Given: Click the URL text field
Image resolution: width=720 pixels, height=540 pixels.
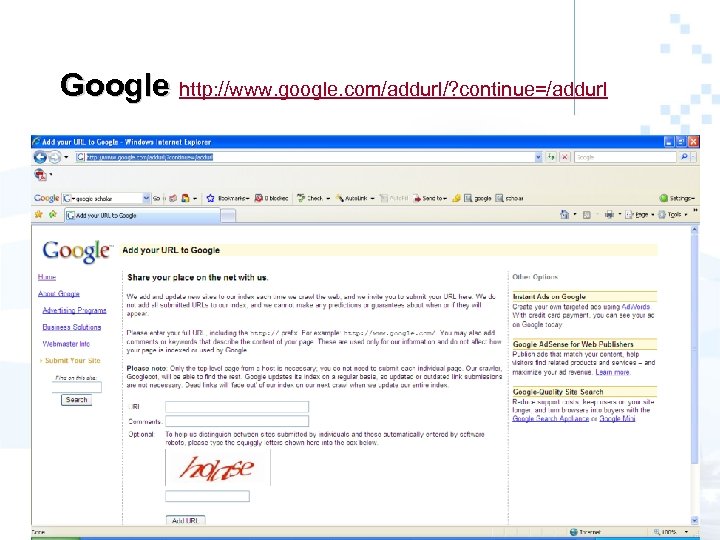Looking at the screenshot, I should point(237,406).
